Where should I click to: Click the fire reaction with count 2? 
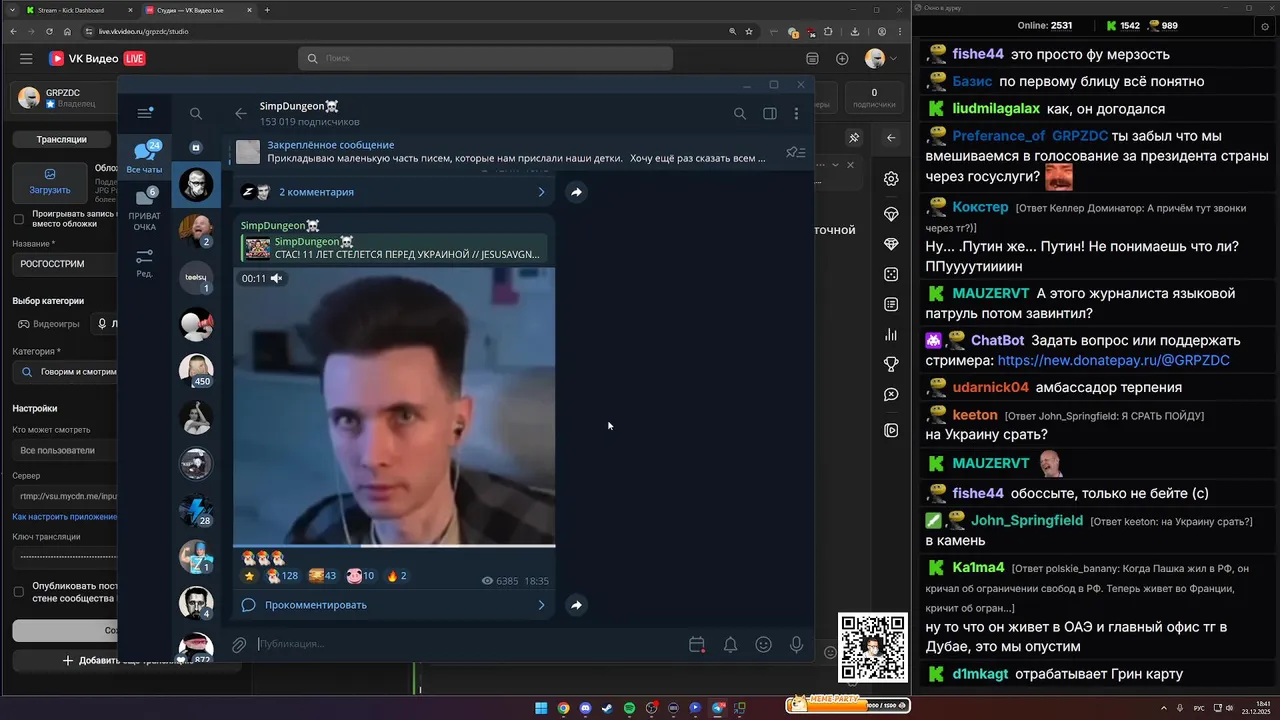pyautogui.click(x=396, y=576)
